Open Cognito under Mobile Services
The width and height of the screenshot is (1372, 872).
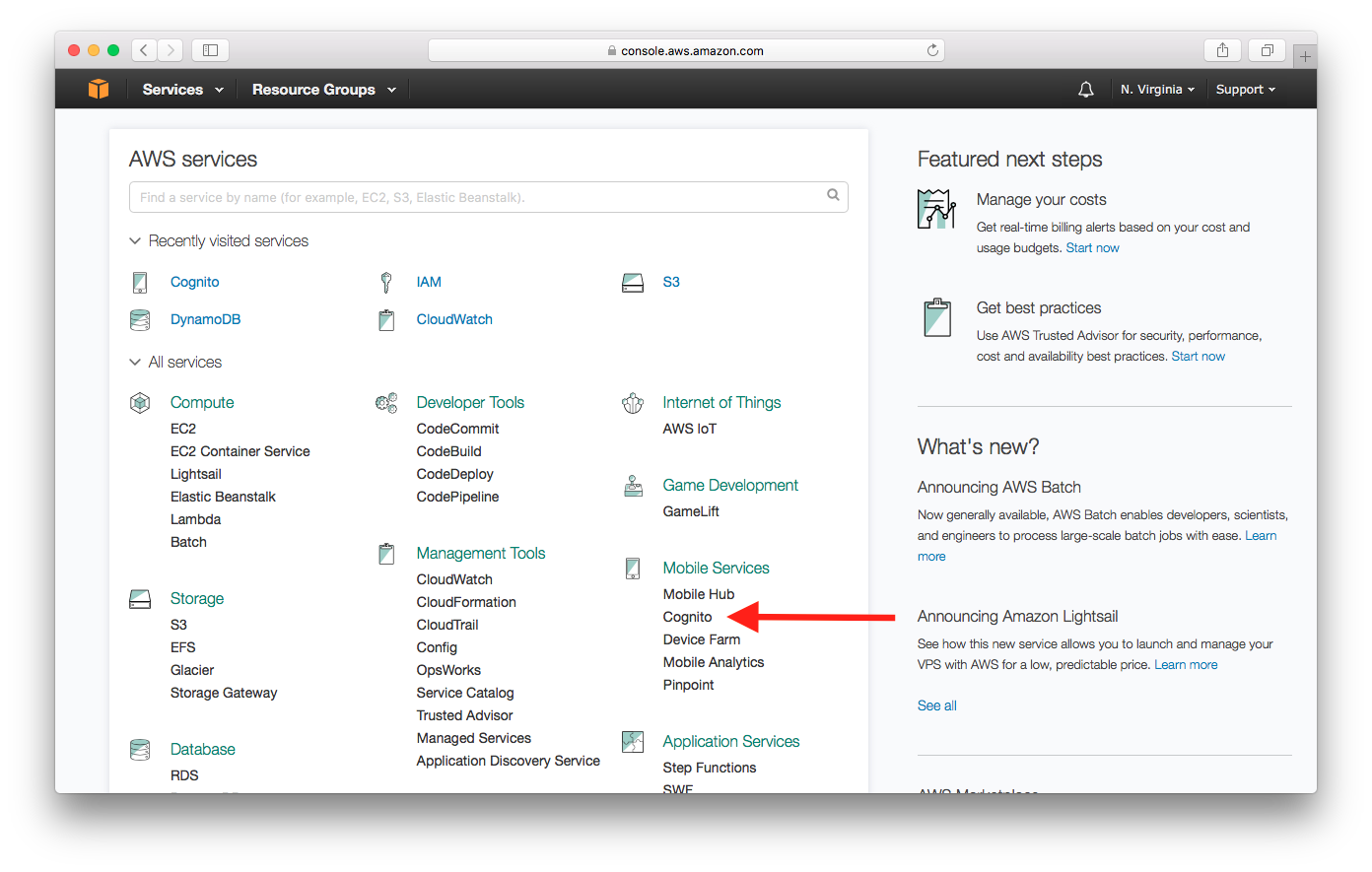687,617
